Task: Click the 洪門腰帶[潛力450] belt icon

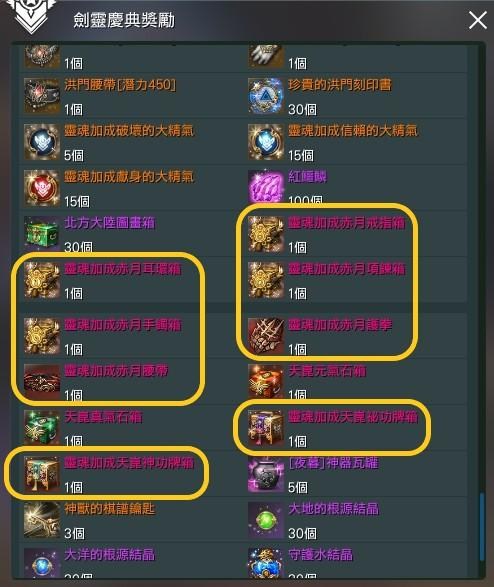Action: (x=42, y=95)
